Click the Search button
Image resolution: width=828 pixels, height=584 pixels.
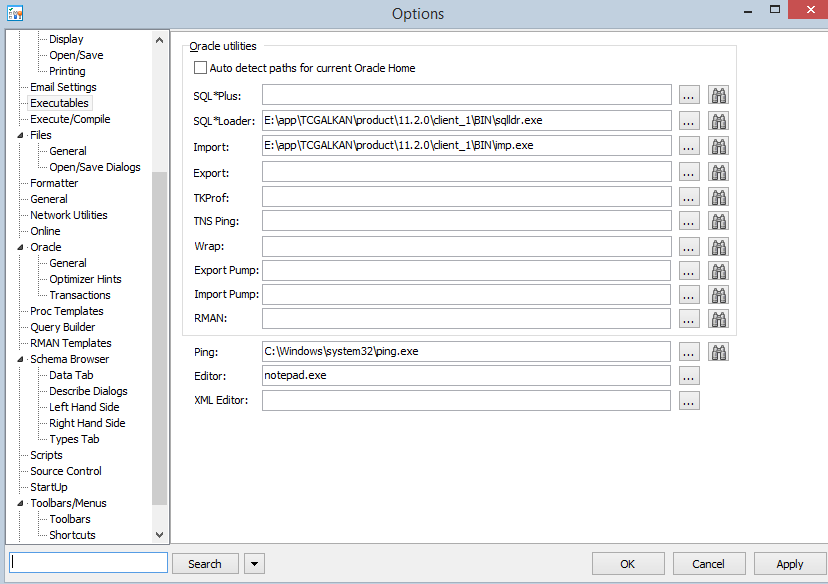205,563
